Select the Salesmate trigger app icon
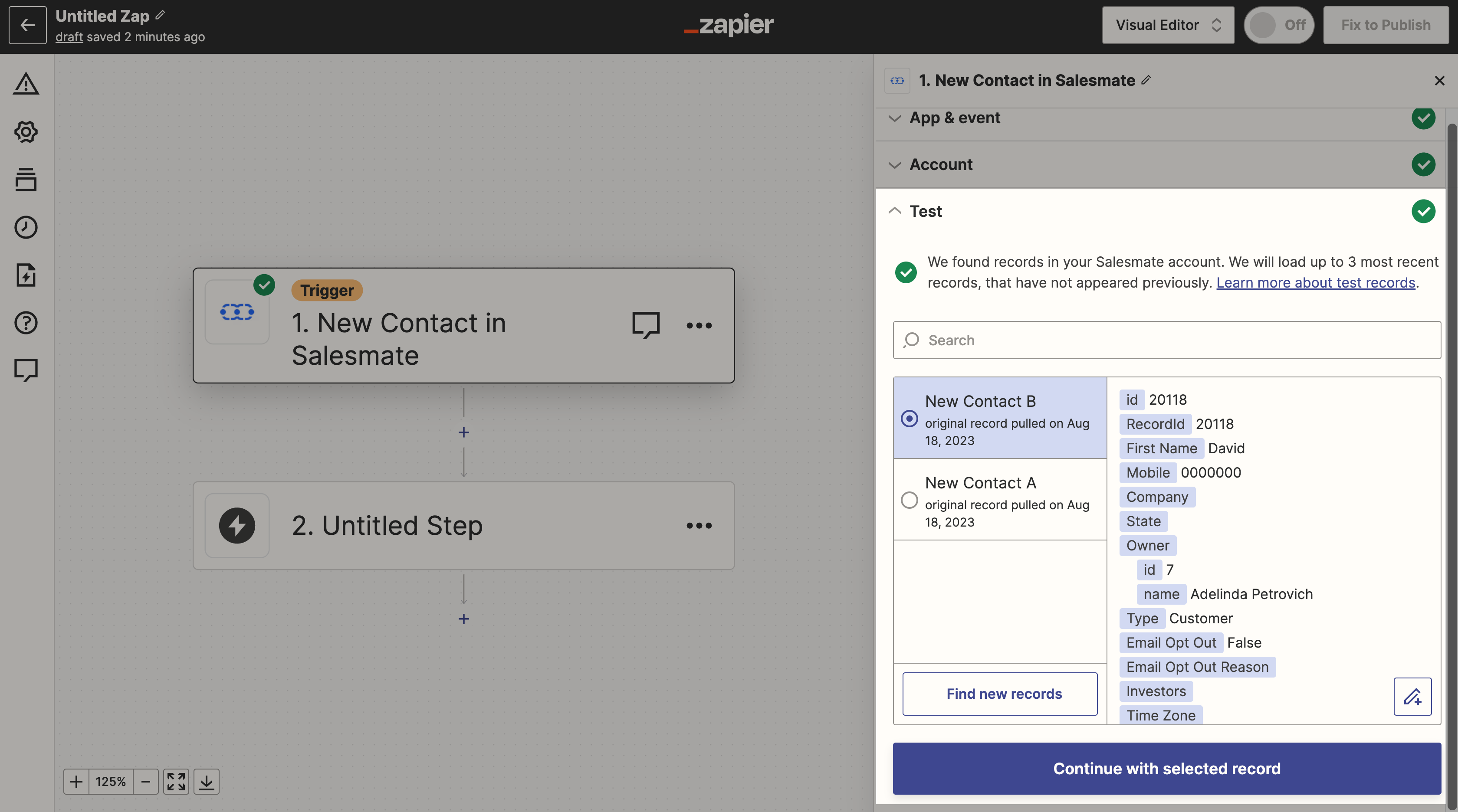Screen dimensions: 1458x812 236,312
